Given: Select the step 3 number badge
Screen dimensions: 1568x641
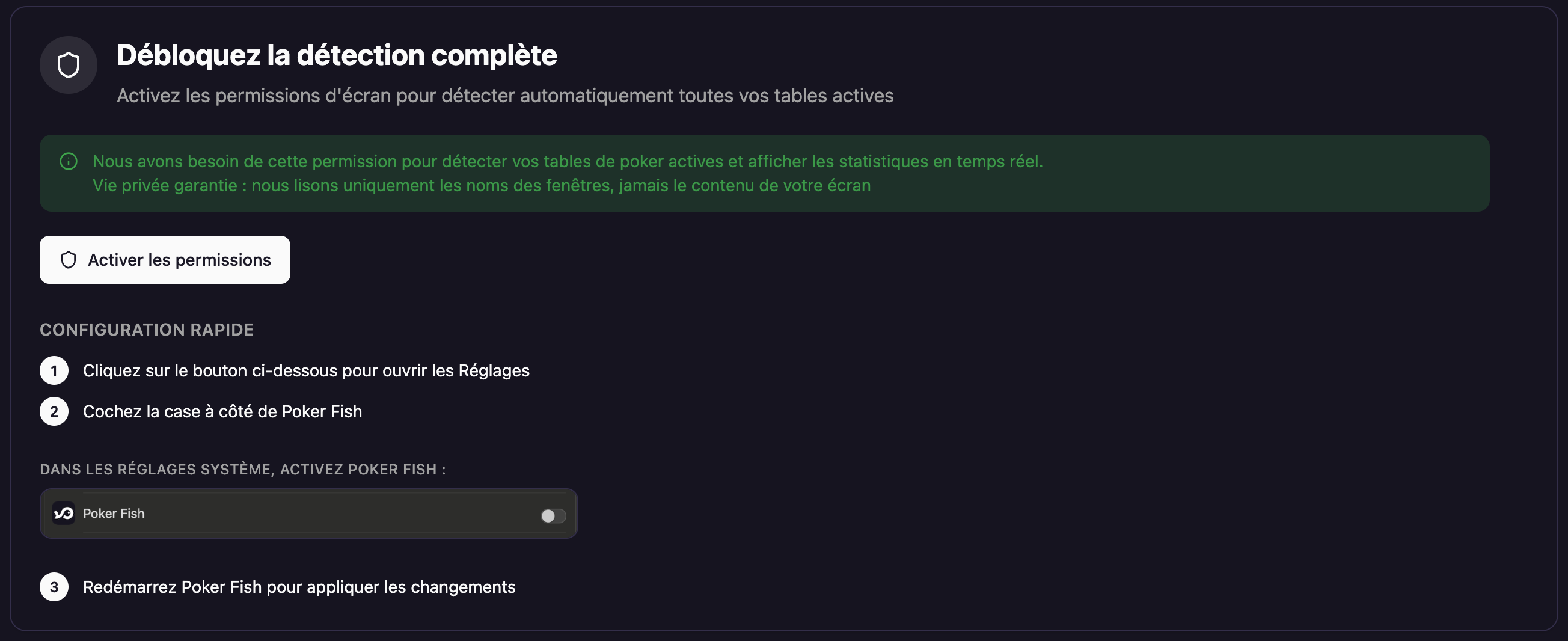Looking at the screenshot, I should tap(54, 587).
